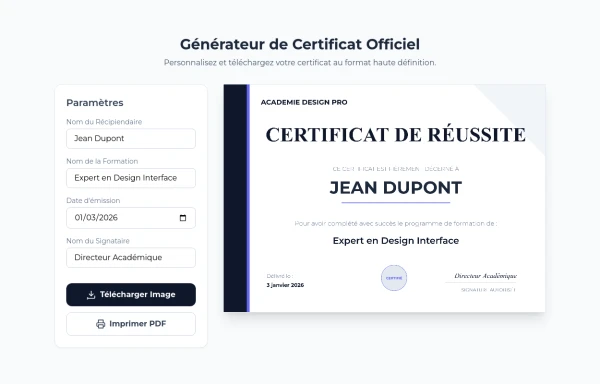Viewport: 600px width, 384px height.
Task: Click the Télécharger Image button label
Action: click(x=138, y=295)
